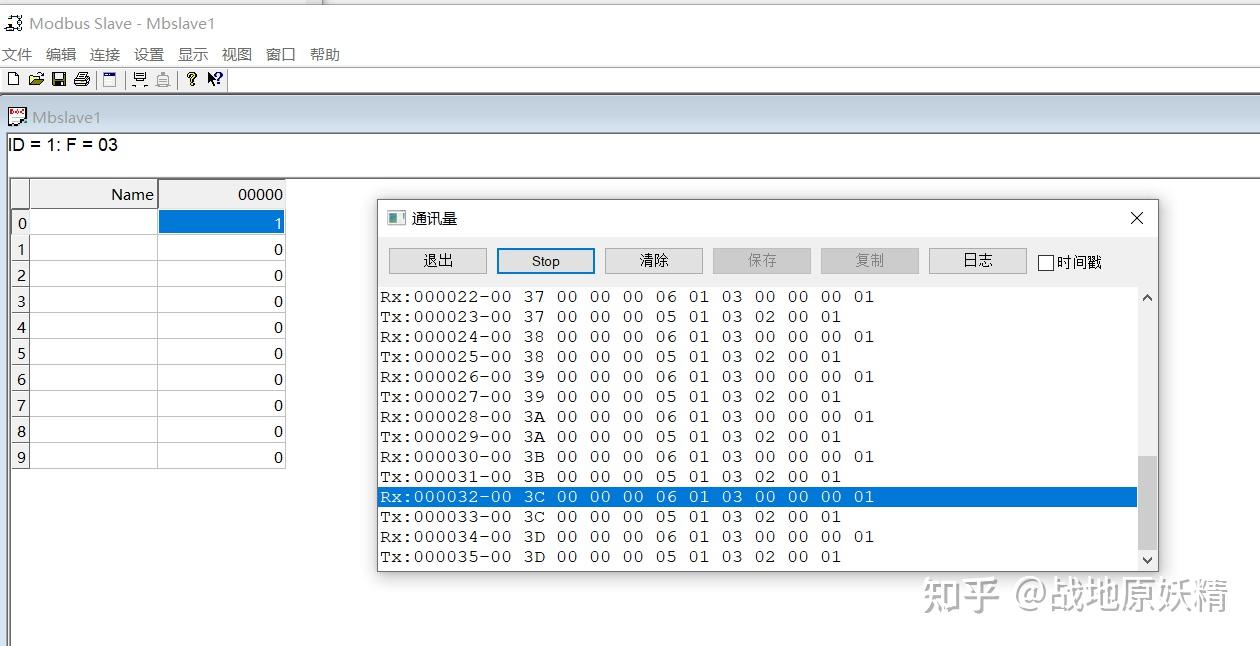Select row header 1

(x=21, y=249)
